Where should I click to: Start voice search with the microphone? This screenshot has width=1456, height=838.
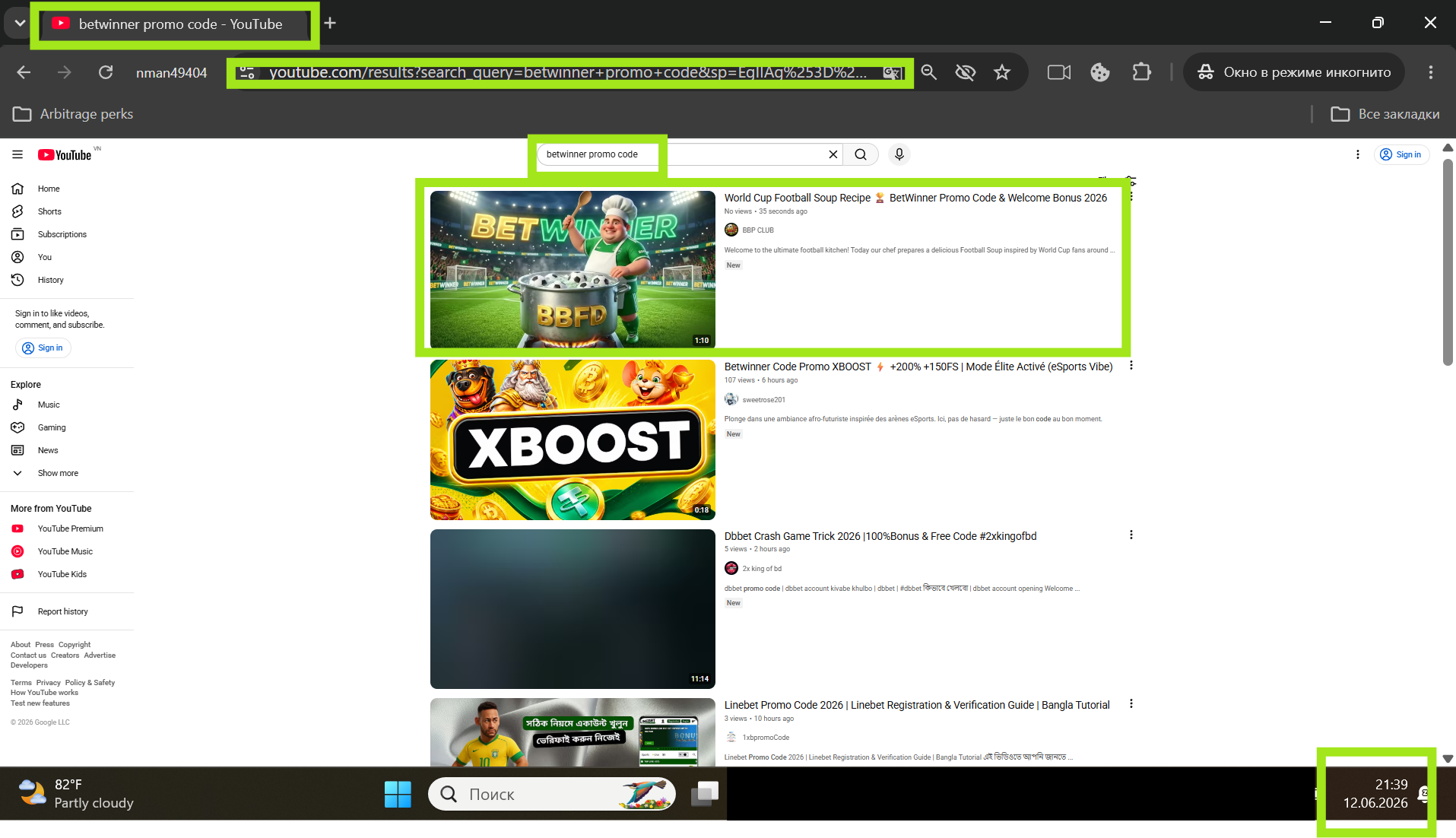pos(899,154)
